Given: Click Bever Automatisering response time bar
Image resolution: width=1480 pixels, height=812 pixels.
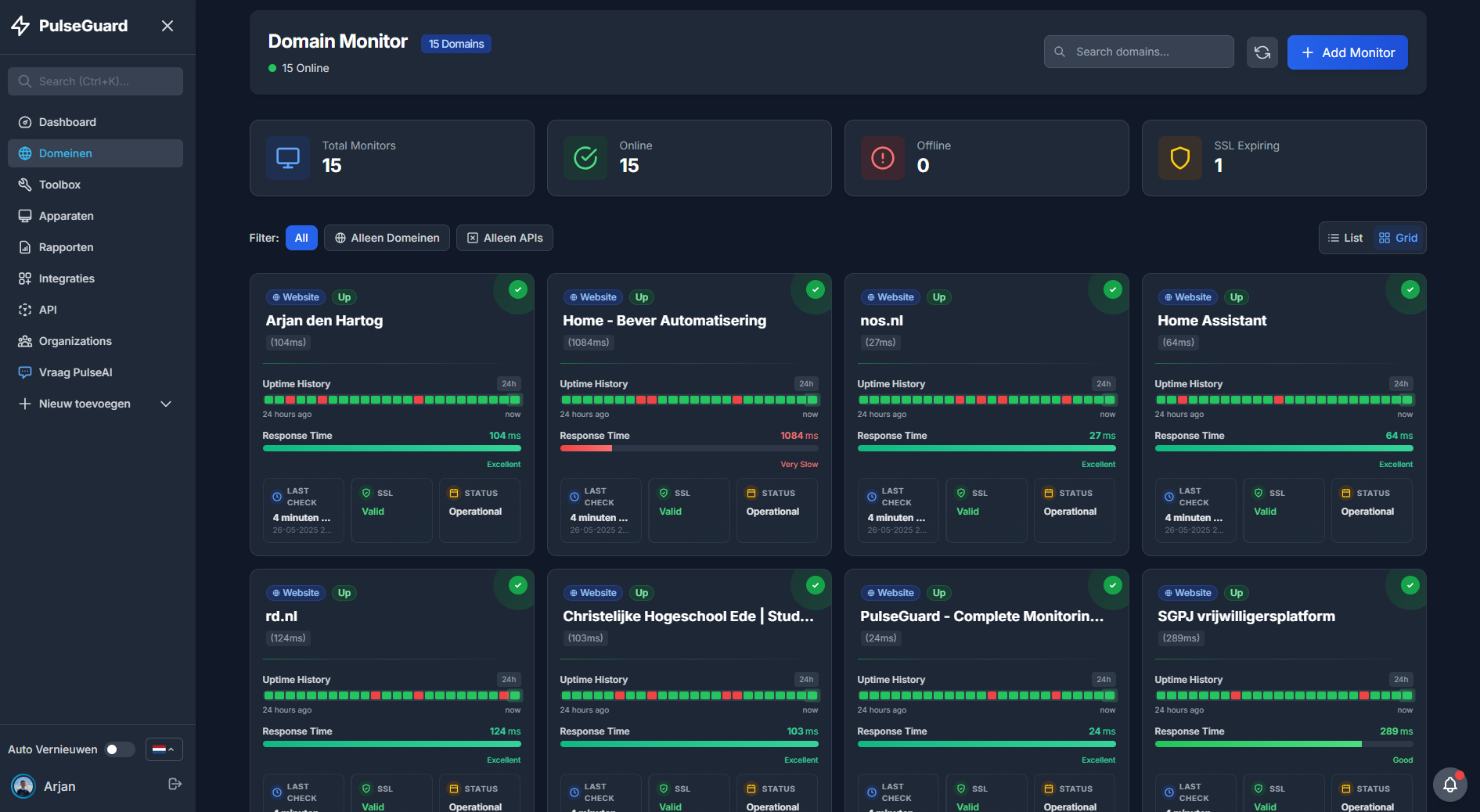Looking at the screenshot, I should [689, 449].
